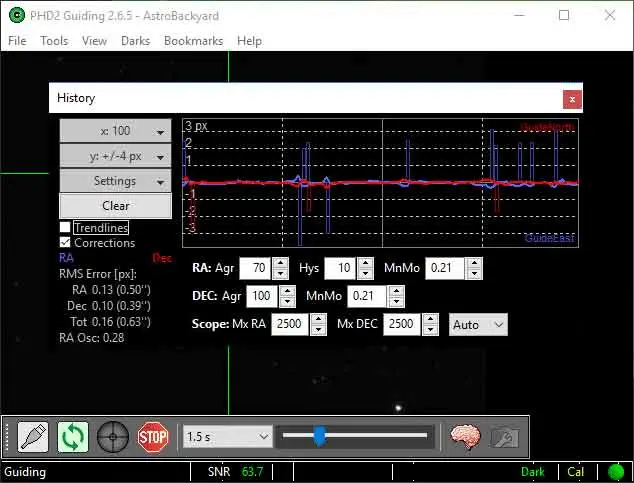Click the Guiding status text
The image size is (634, 483).
pyautogui.click(x=25, y=472)
